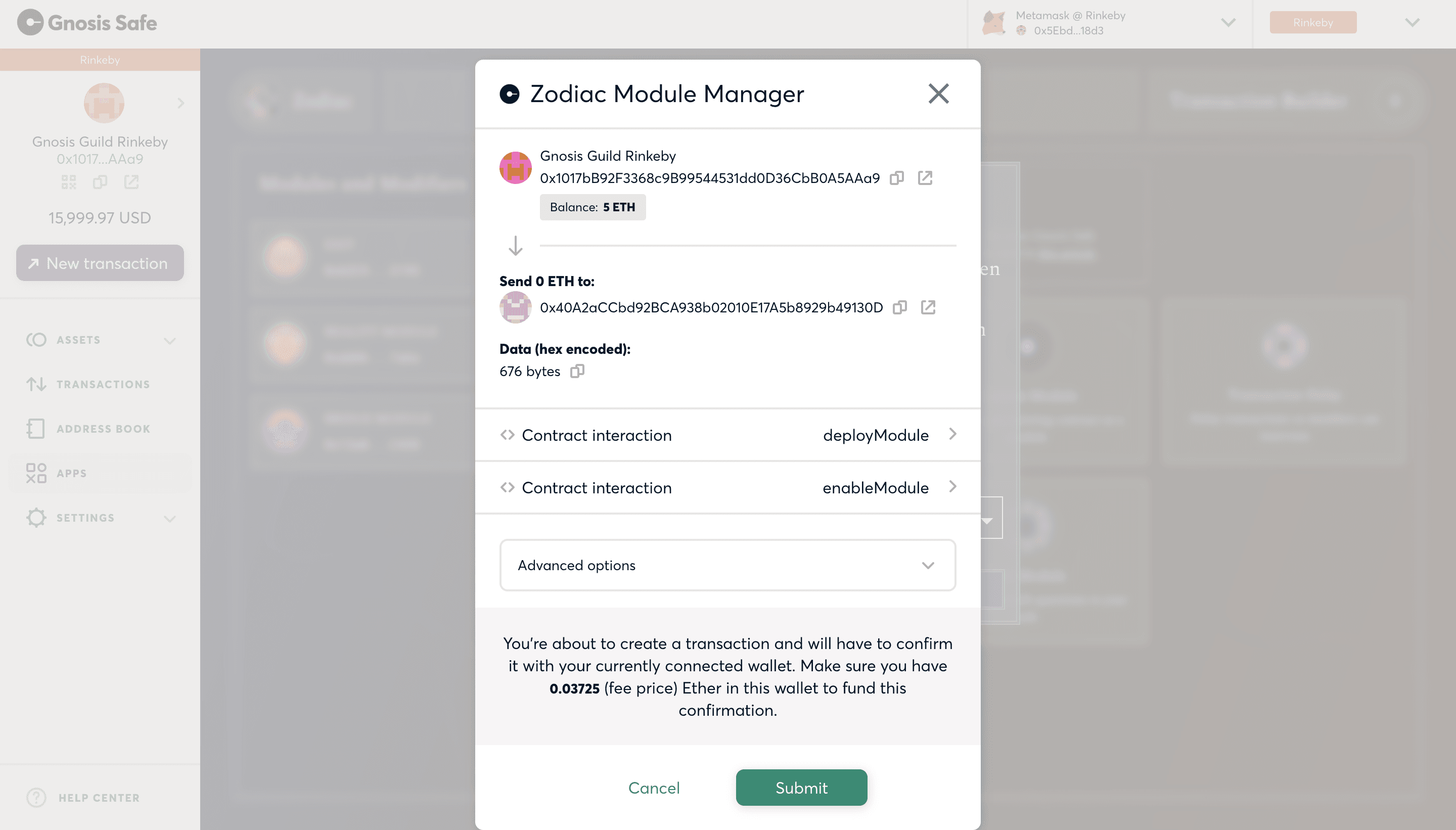Submit the module deployment transaction
The height and width of the screenshot is (830, 1456).
click(x=801, y=787)
